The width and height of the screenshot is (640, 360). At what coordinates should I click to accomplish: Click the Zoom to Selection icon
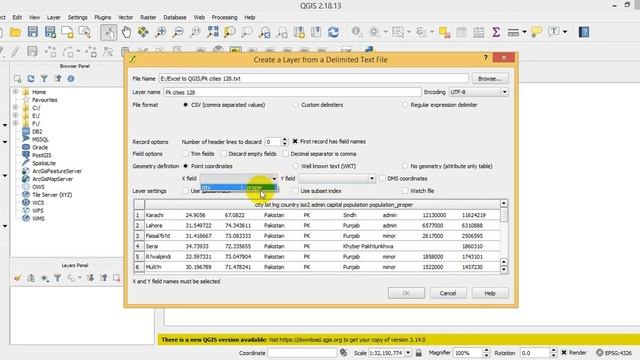click(230, 32)
